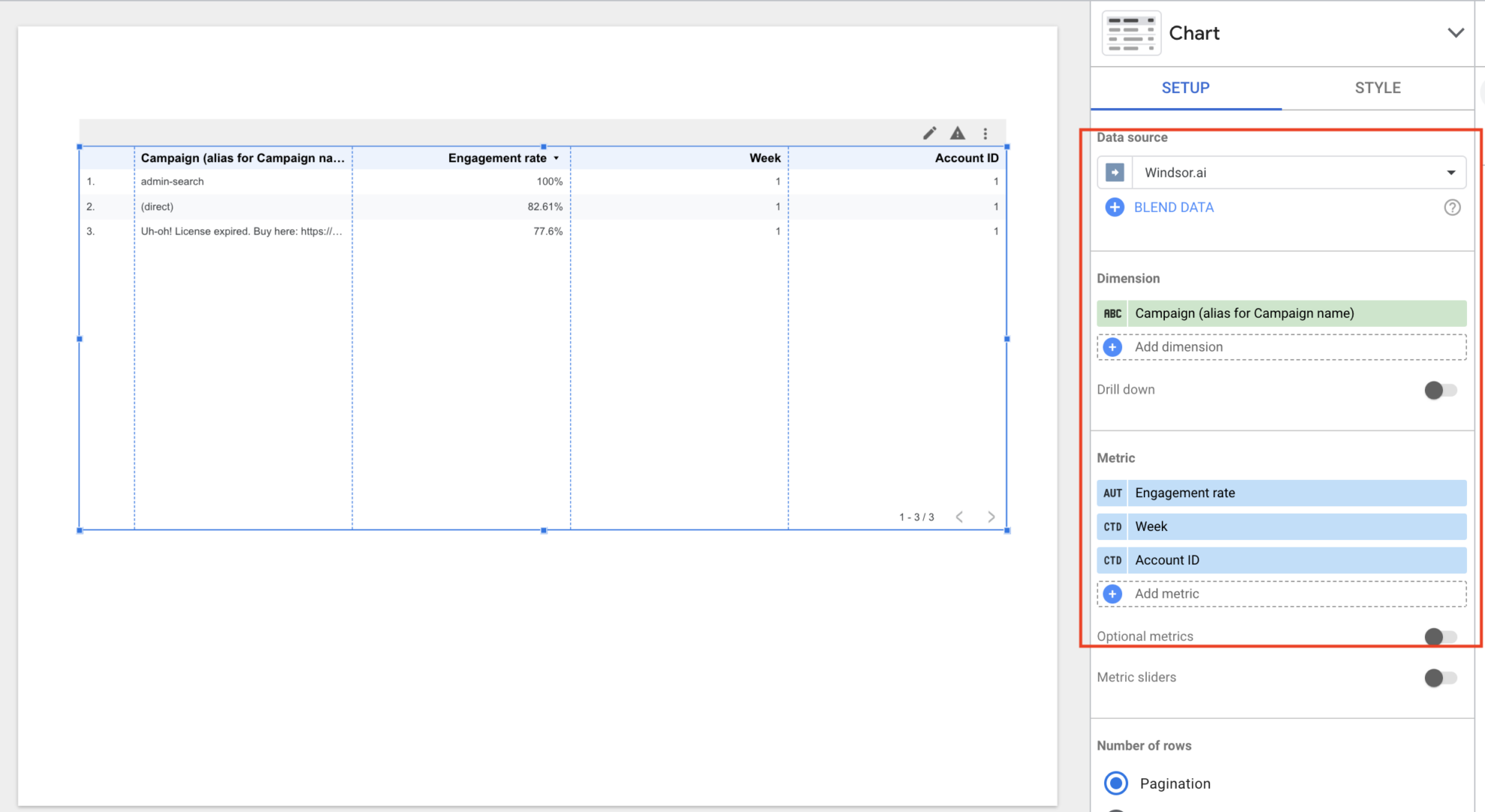Screen dimensions: 1485x812
Task: Click the data source icon beside Windsor.ai
Action: click(x=1114, y=172)
